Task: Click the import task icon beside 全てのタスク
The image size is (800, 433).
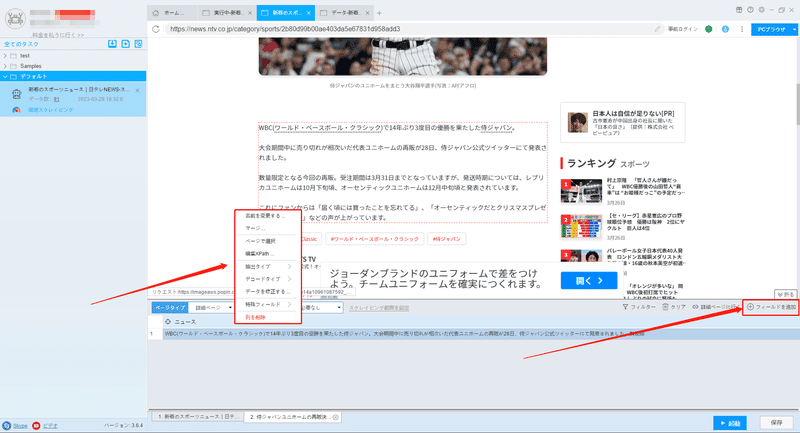Action: (x=112, y=44)
